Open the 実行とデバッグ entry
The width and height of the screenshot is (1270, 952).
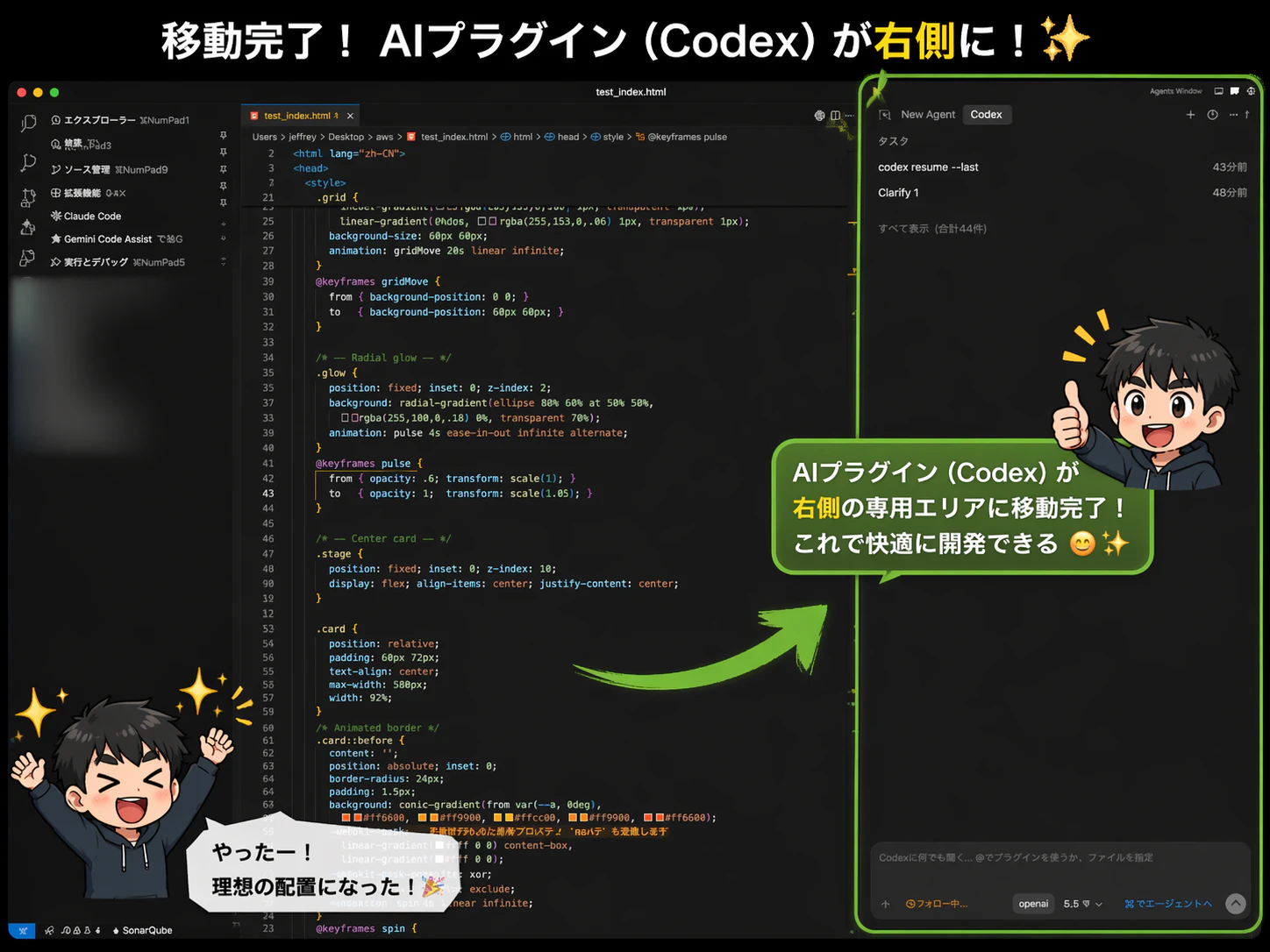[x=118, y=261]
